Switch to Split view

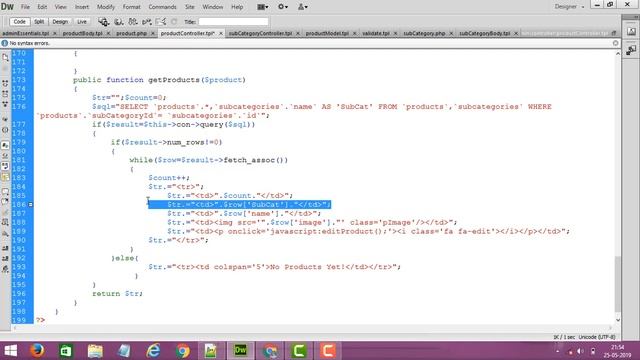pyautogui.click(x=39, y=22)
